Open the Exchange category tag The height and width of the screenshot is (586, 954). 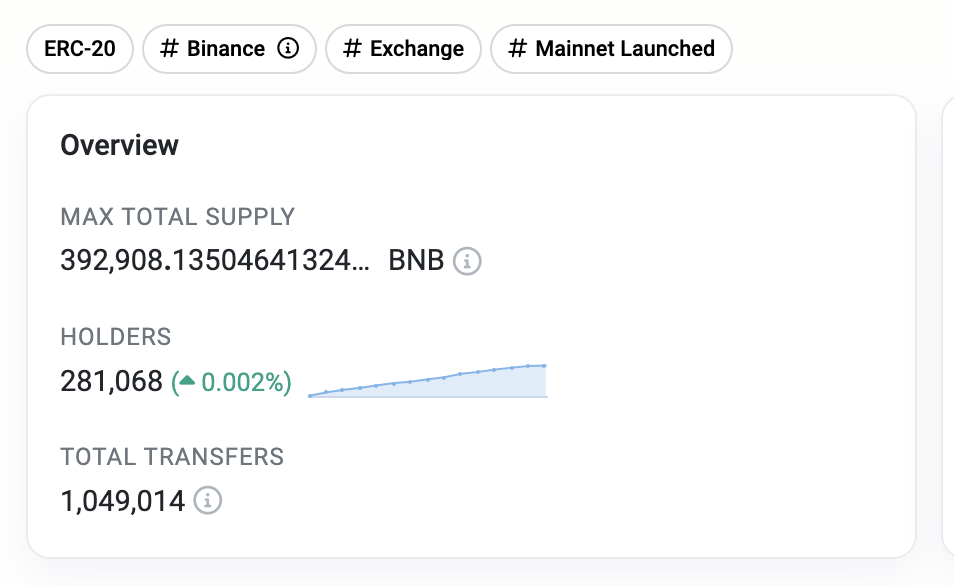(x=403, y=48)
